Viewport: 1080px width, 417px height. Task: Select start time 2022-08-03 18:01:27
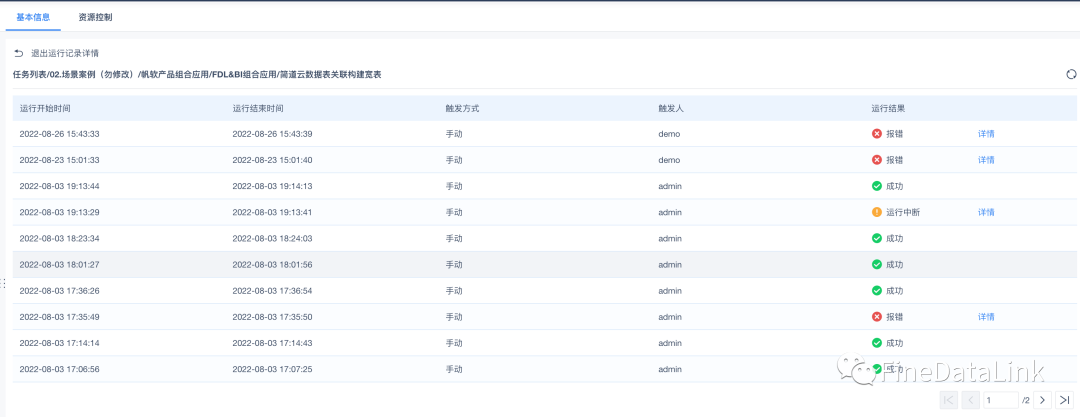click(x=59, y=265)
